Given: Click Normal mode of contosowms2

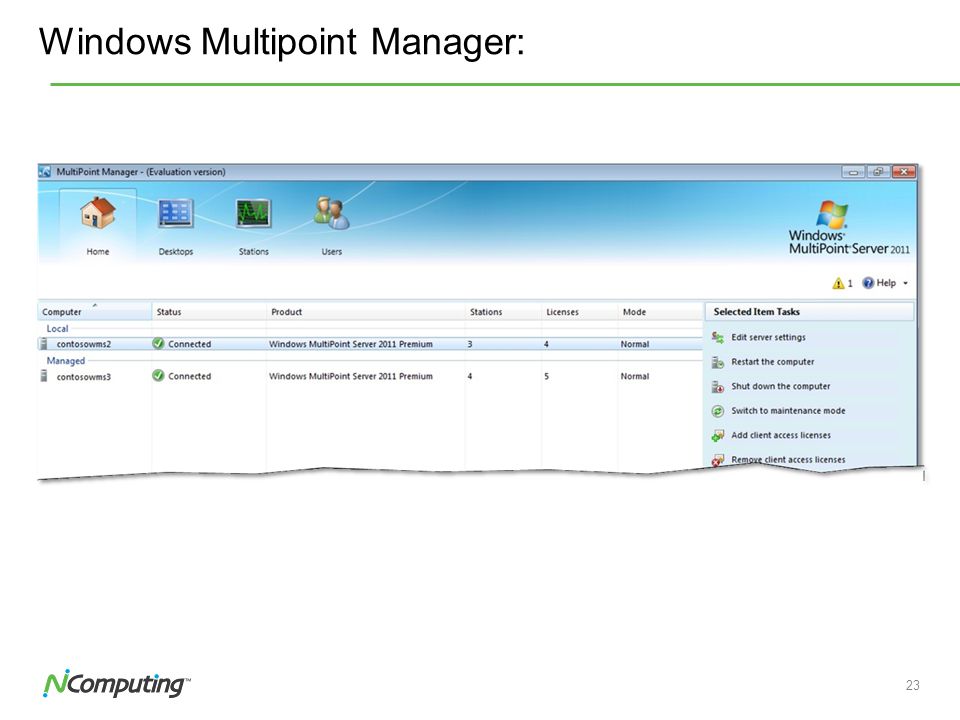Looking at the screenshot, I should click(635, 344).
